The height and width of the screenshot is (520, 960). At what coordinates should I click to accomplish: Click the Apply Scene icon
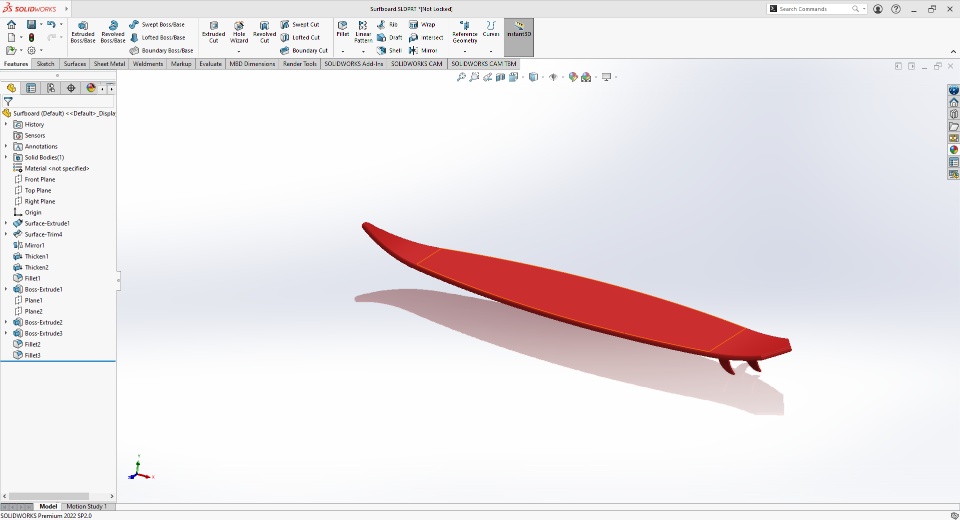tap(586, 77)
